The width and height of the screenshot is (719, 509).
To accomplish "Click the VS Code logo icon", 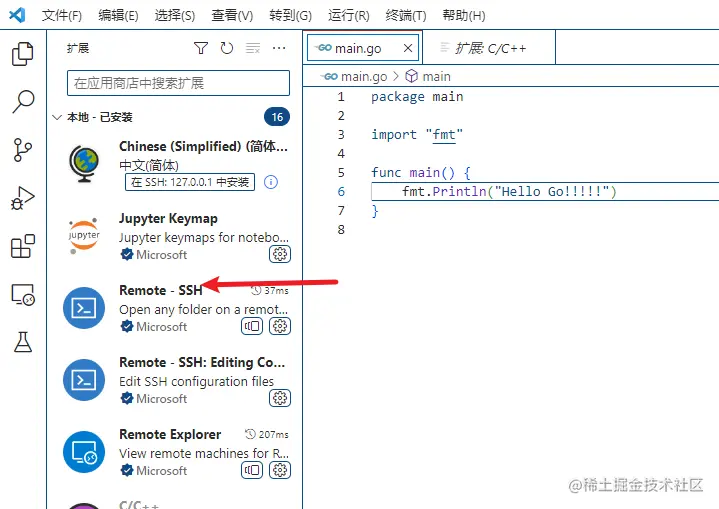I will pyautogui.click(x=17, y=15).
